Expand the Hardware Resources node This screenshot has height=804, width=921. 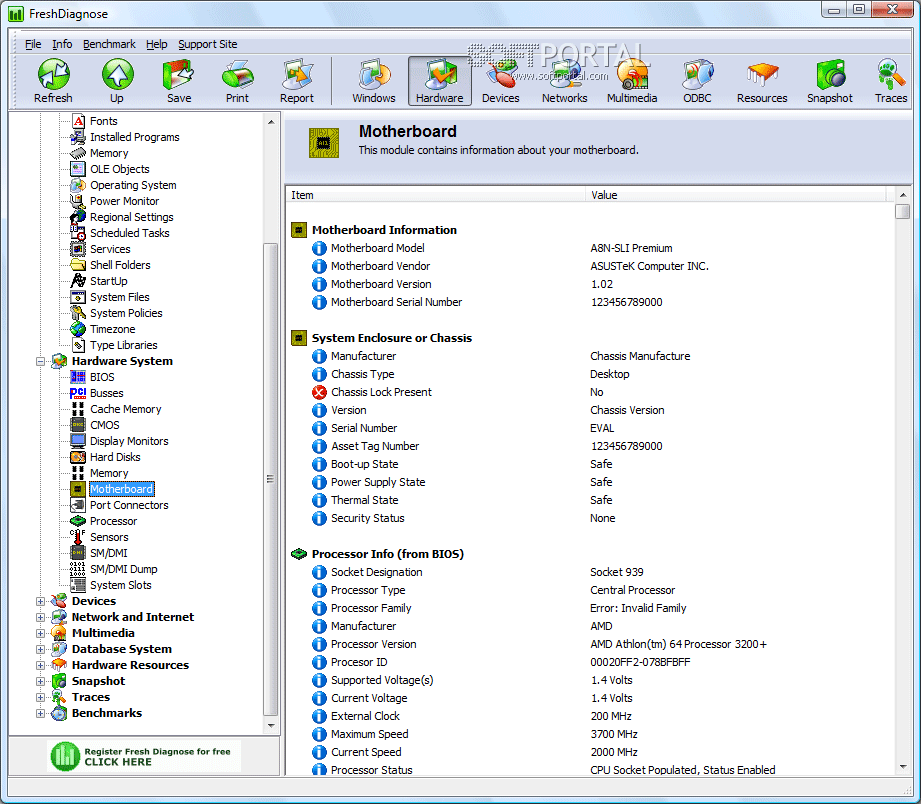click(41, 665)
